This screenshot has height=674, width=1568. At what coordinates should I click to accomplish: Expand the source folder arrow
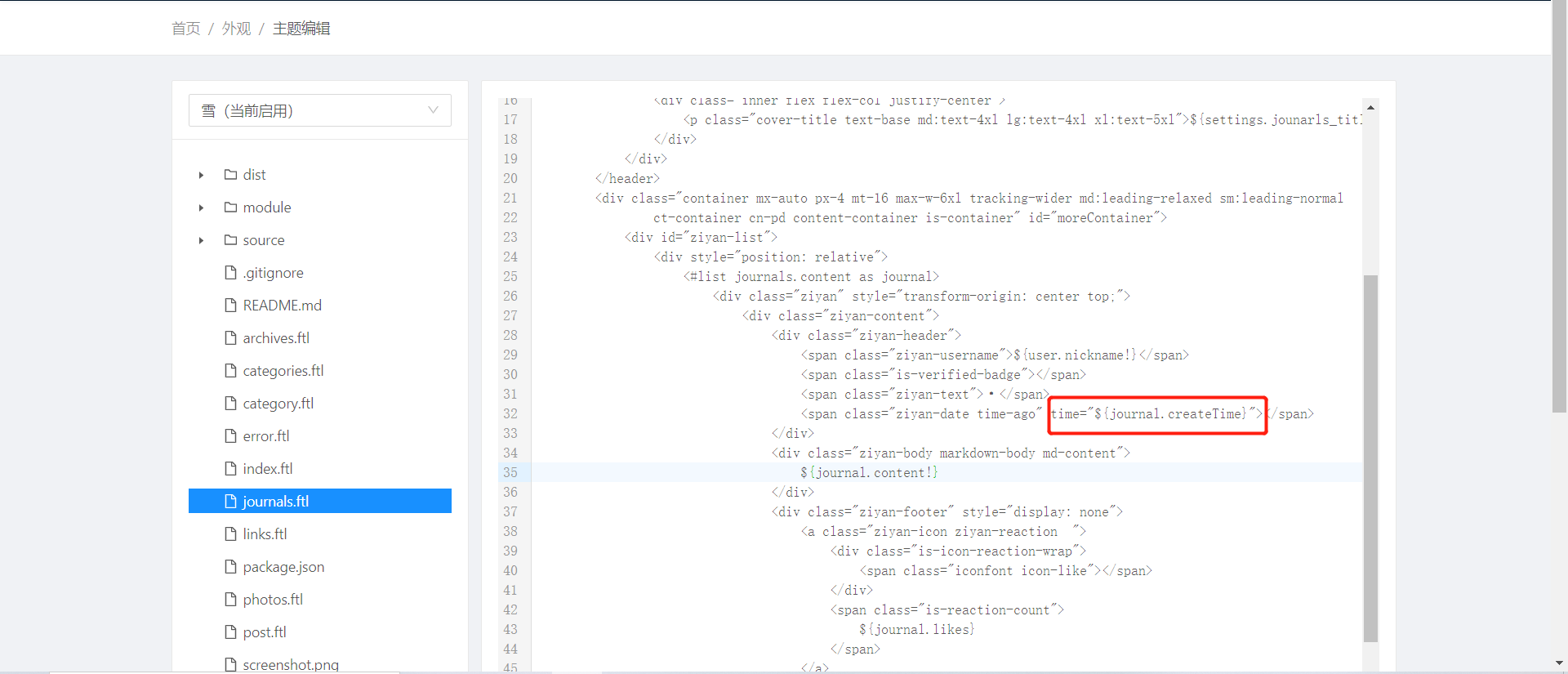point(201,240)
